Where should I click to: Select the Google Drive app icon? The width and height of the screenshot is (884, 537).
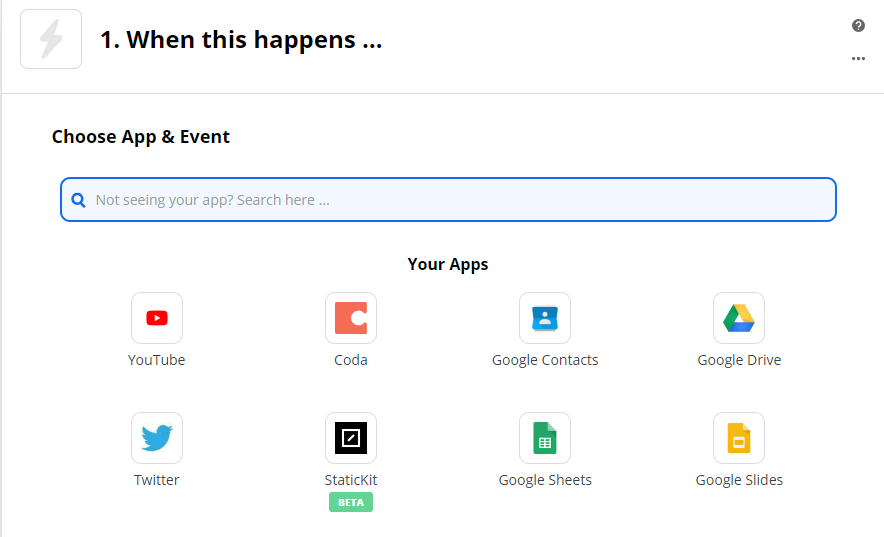739,318
